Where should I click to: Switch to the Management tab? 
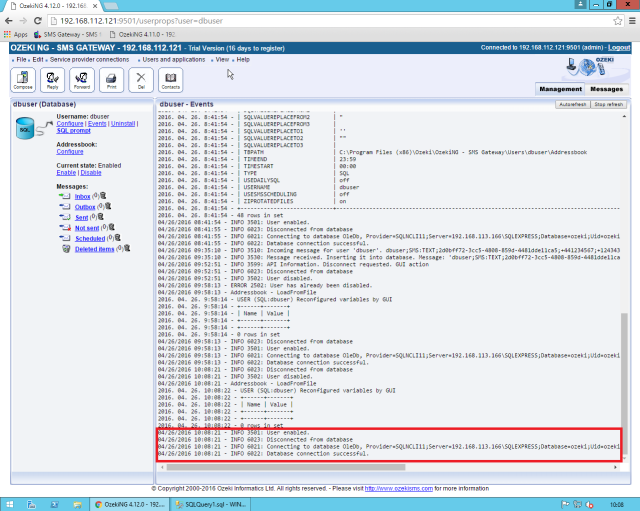pos(560,89)
